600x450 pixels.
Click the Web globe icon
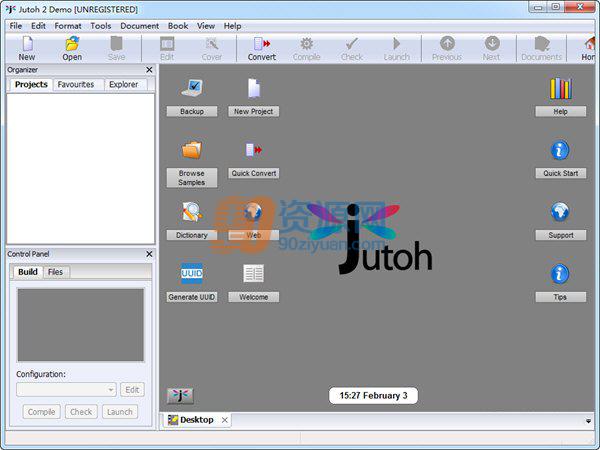253,212
